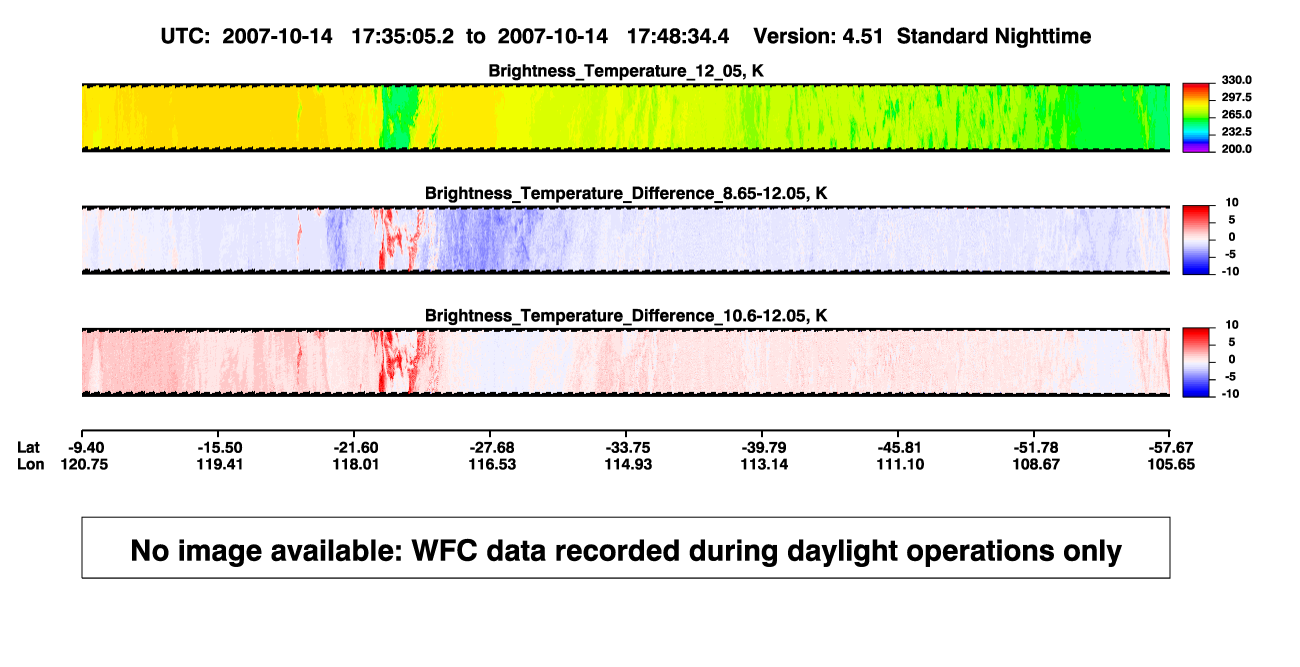Click the 200.0 colorbar label
This screenshot has width=1300, height=667.
(x=1236, y=148)
